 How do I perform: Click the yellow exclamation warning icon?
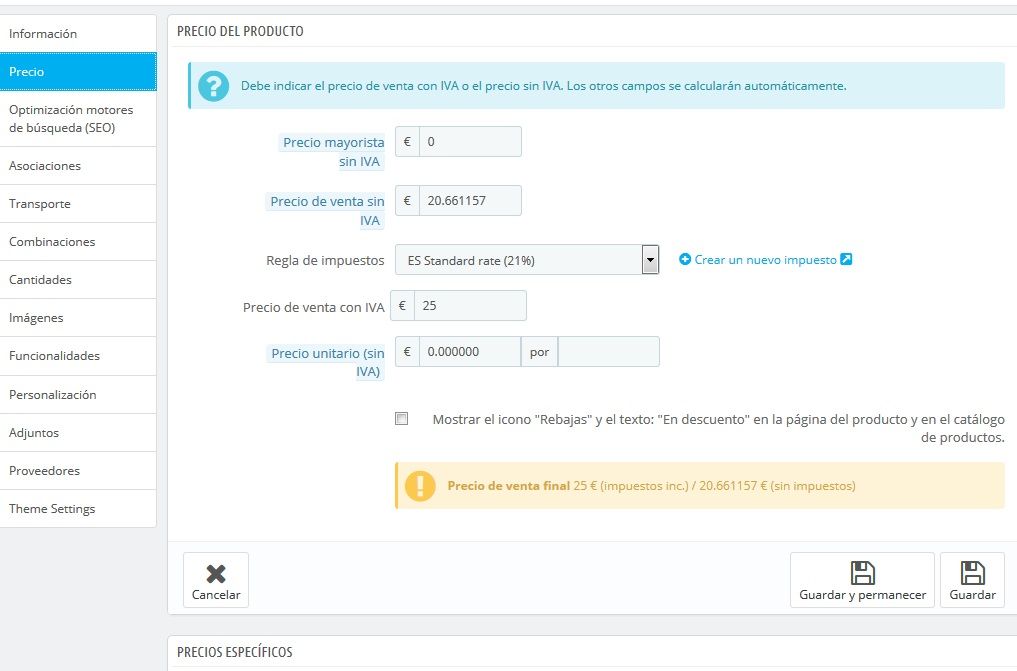(420, 486)
